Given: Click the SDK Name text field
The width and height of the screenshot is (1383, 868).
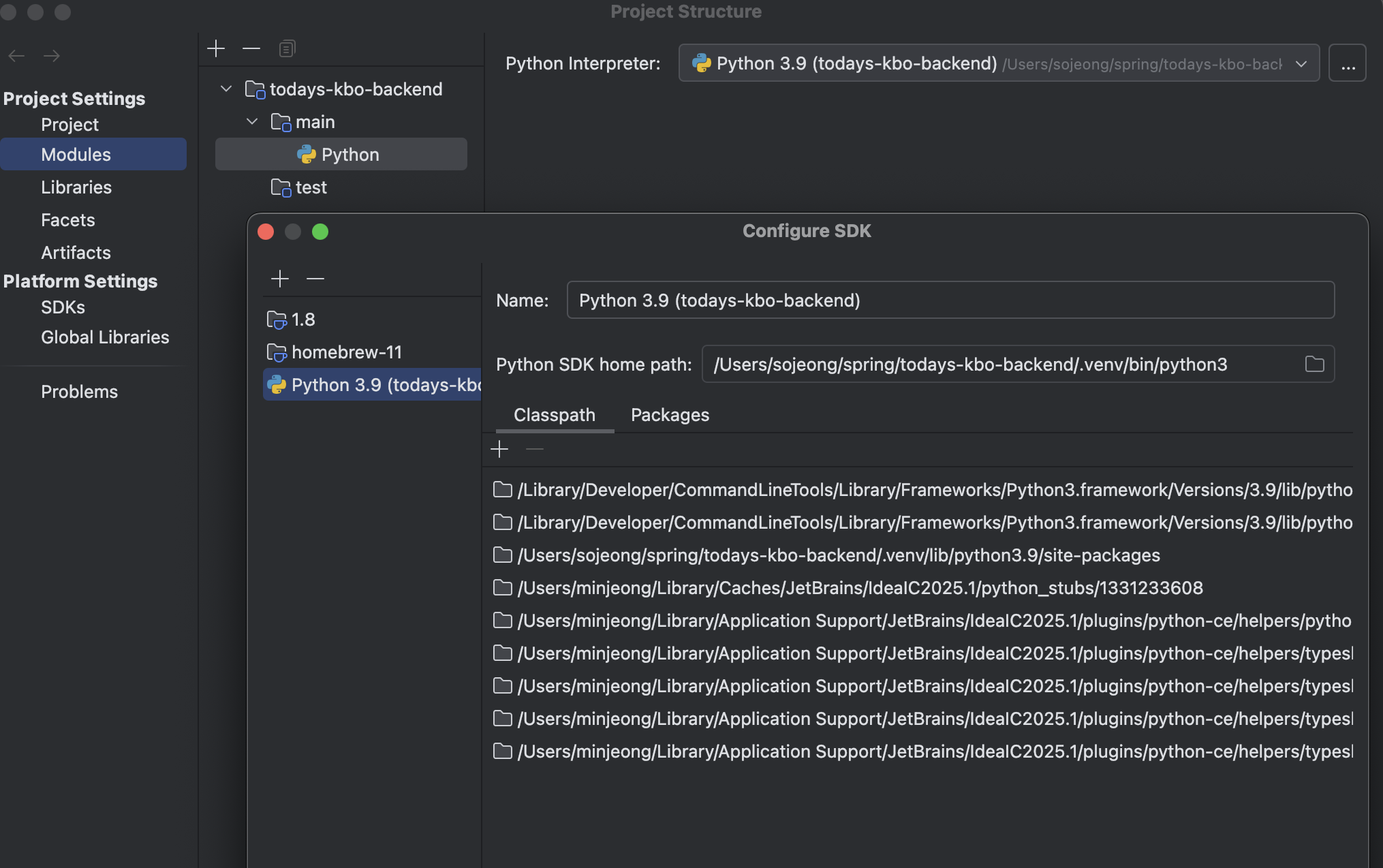Looking at the screenshot, I should point(950,300).
